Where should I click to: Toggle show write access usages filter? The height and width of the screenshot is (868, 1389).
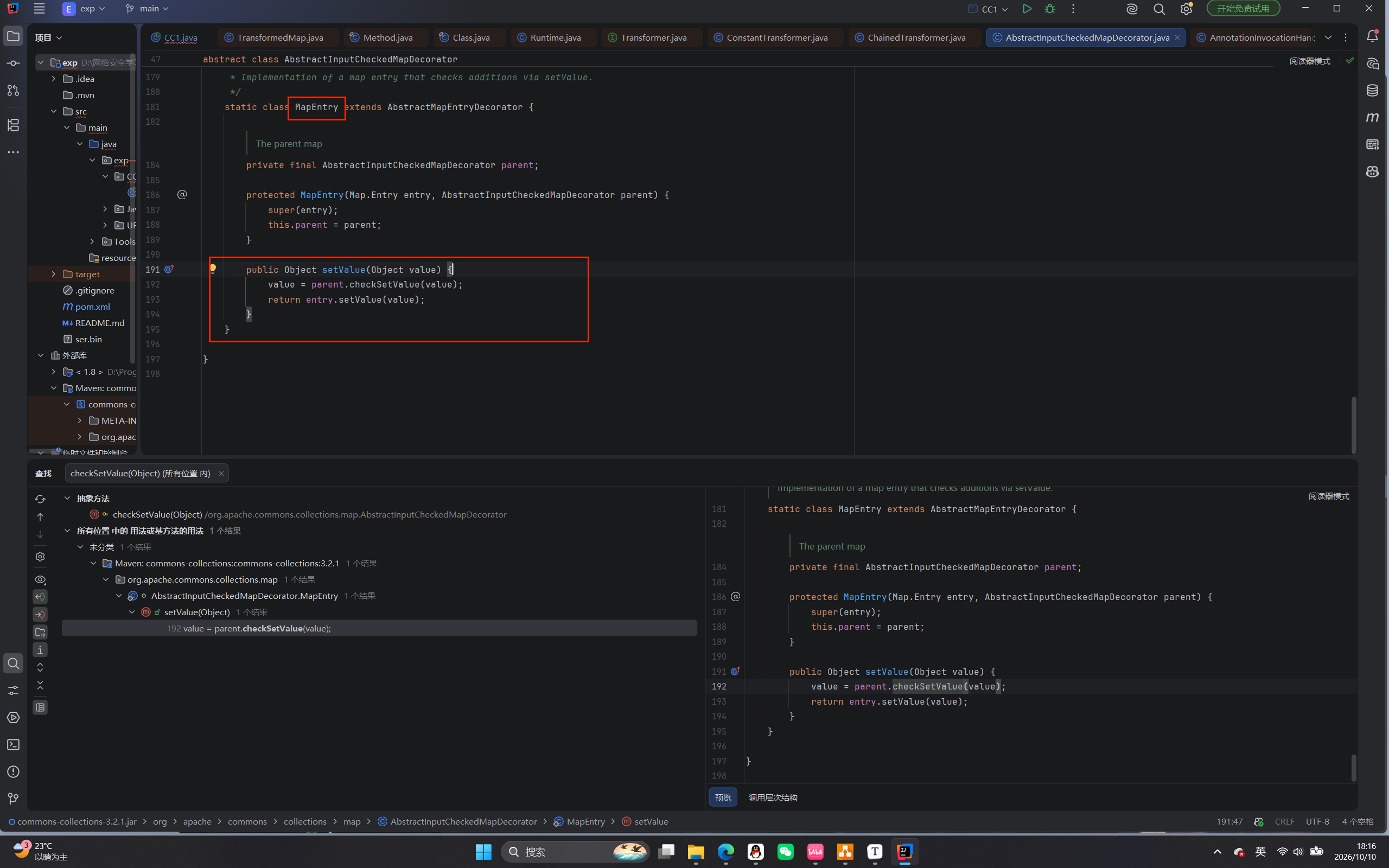40,615
